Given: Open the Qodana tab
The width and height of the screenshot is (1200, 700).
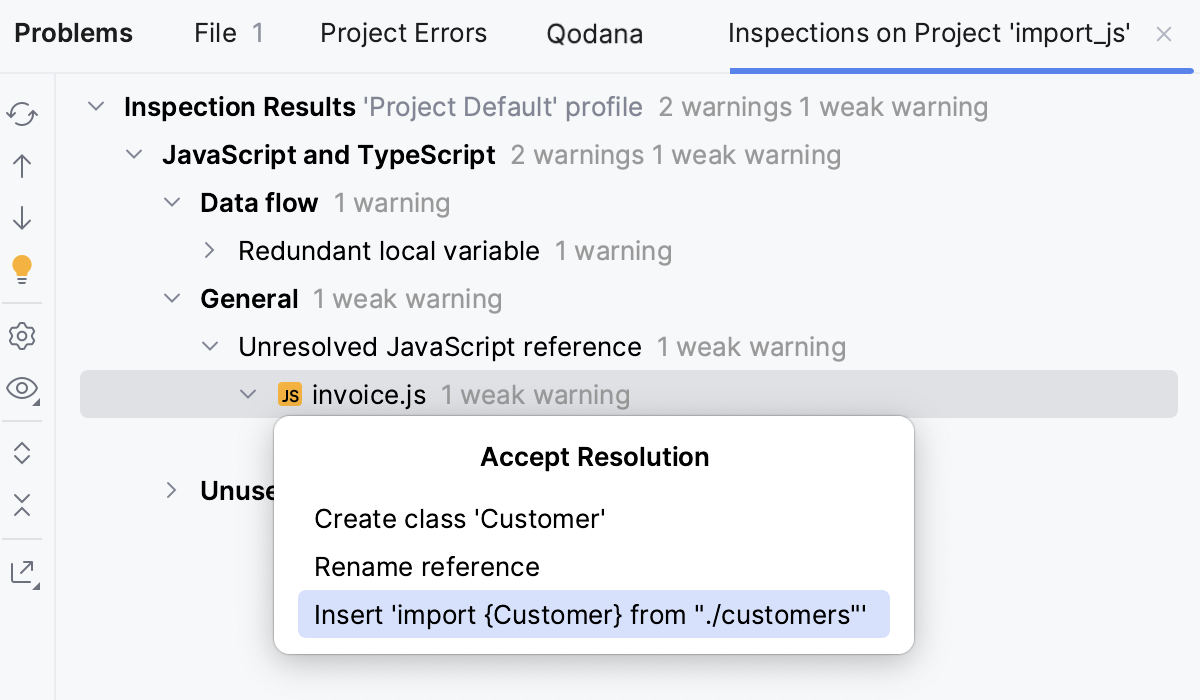Looking at the screenshot, I should (x=595, y=33).
